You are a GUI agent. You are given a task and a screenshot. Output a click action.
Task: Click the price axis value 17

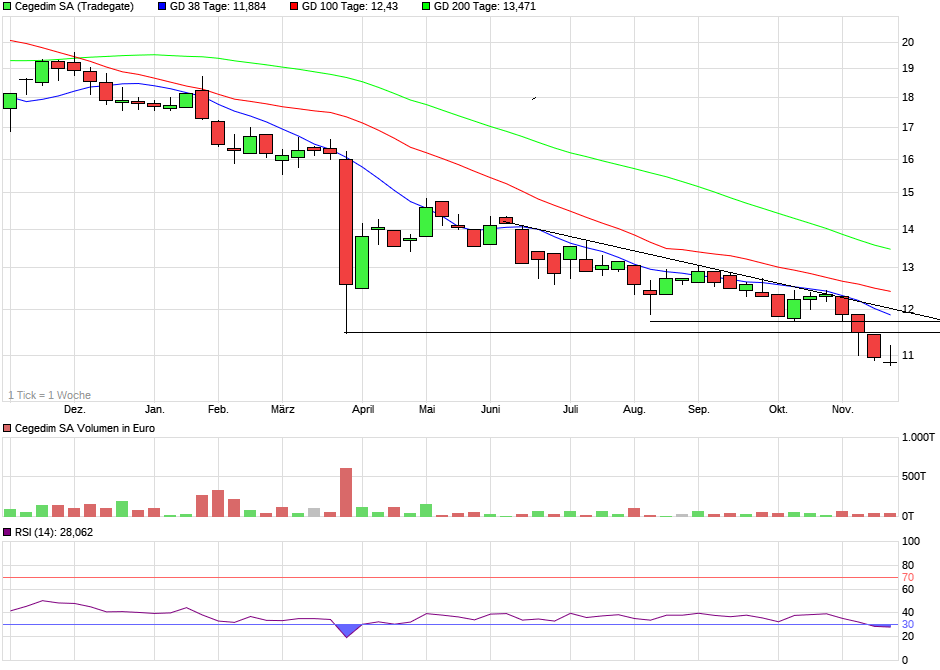tap(908, 127)
